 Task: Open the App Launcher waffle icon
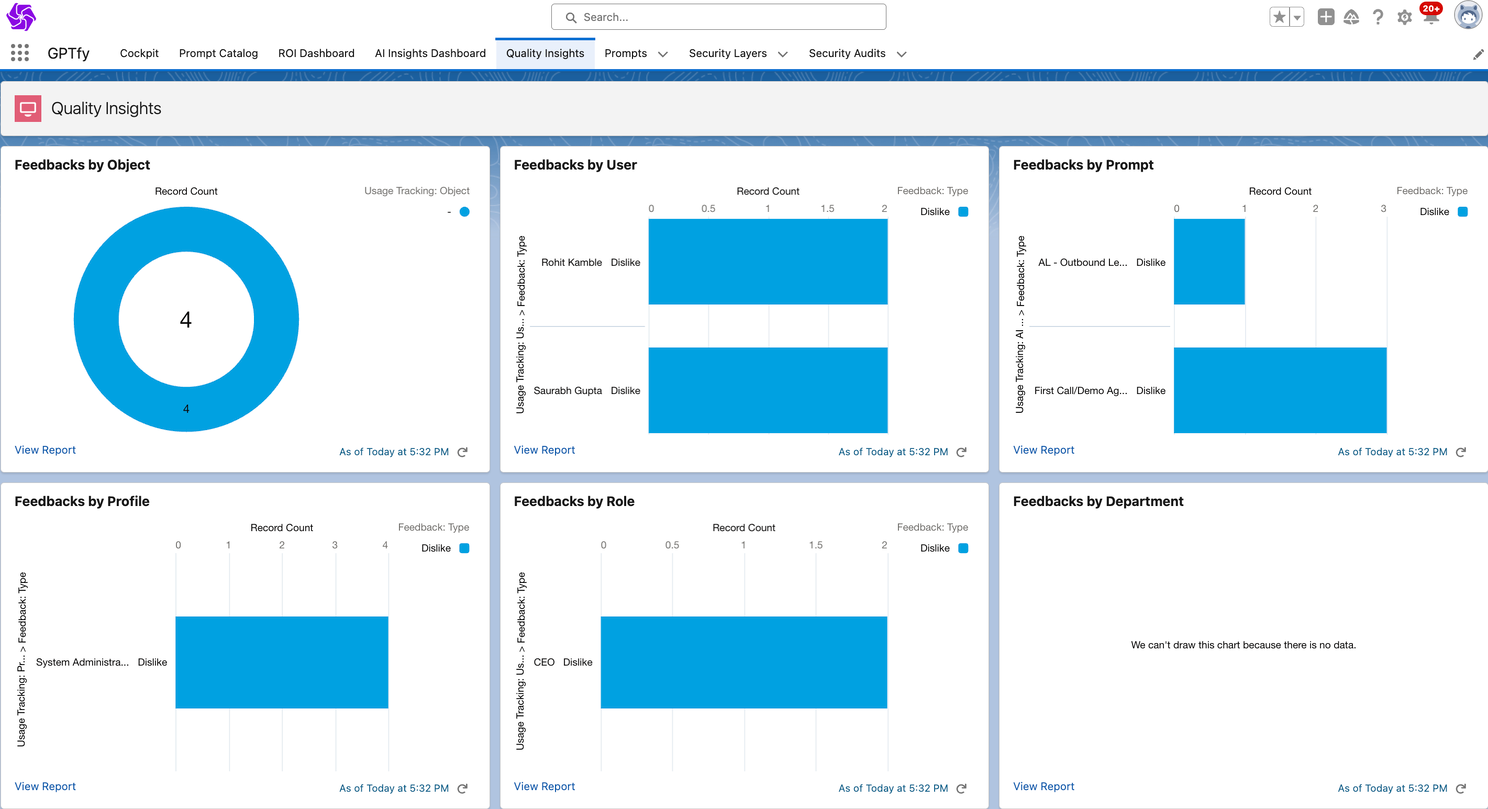pos(19,53)
